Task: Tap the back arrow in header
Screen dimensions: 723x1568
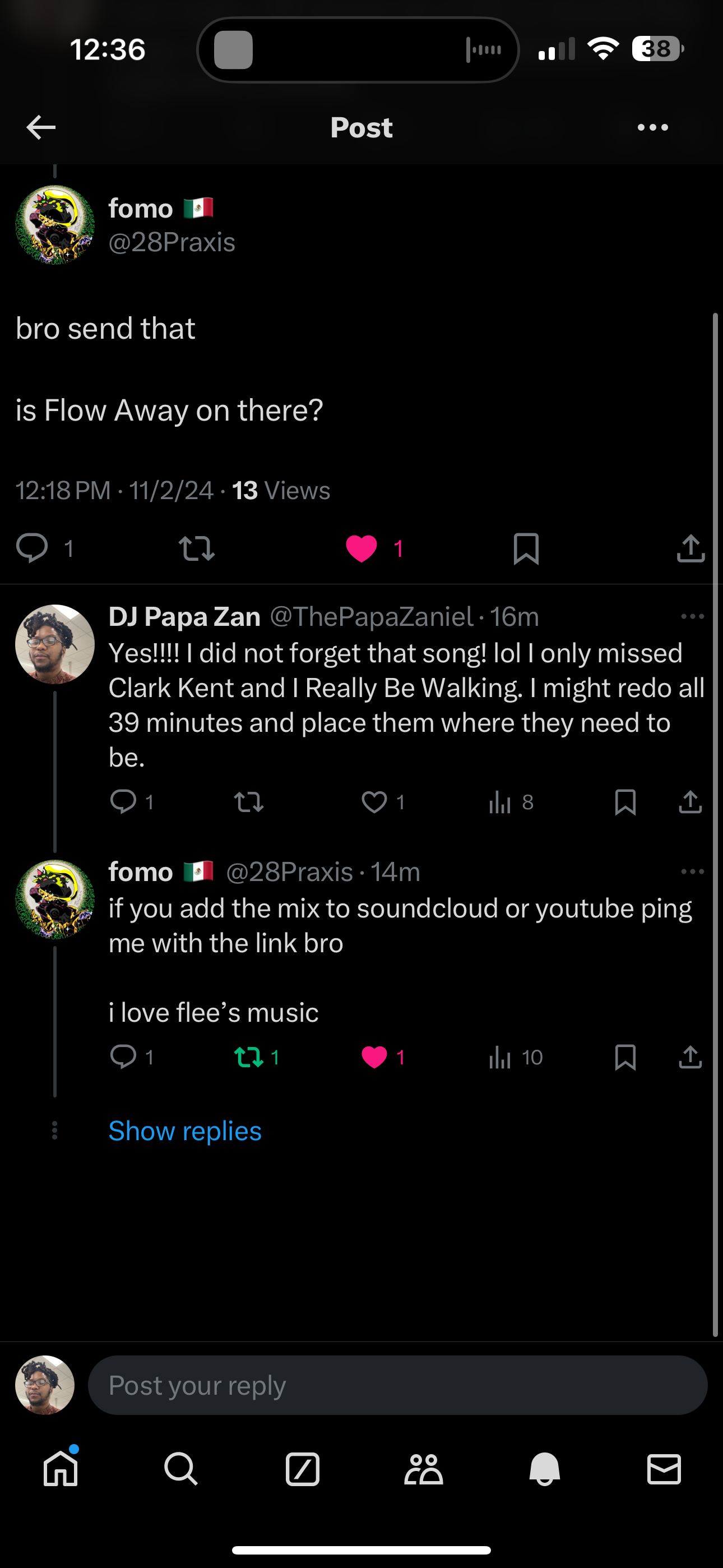Action: (x=41, y=127)
